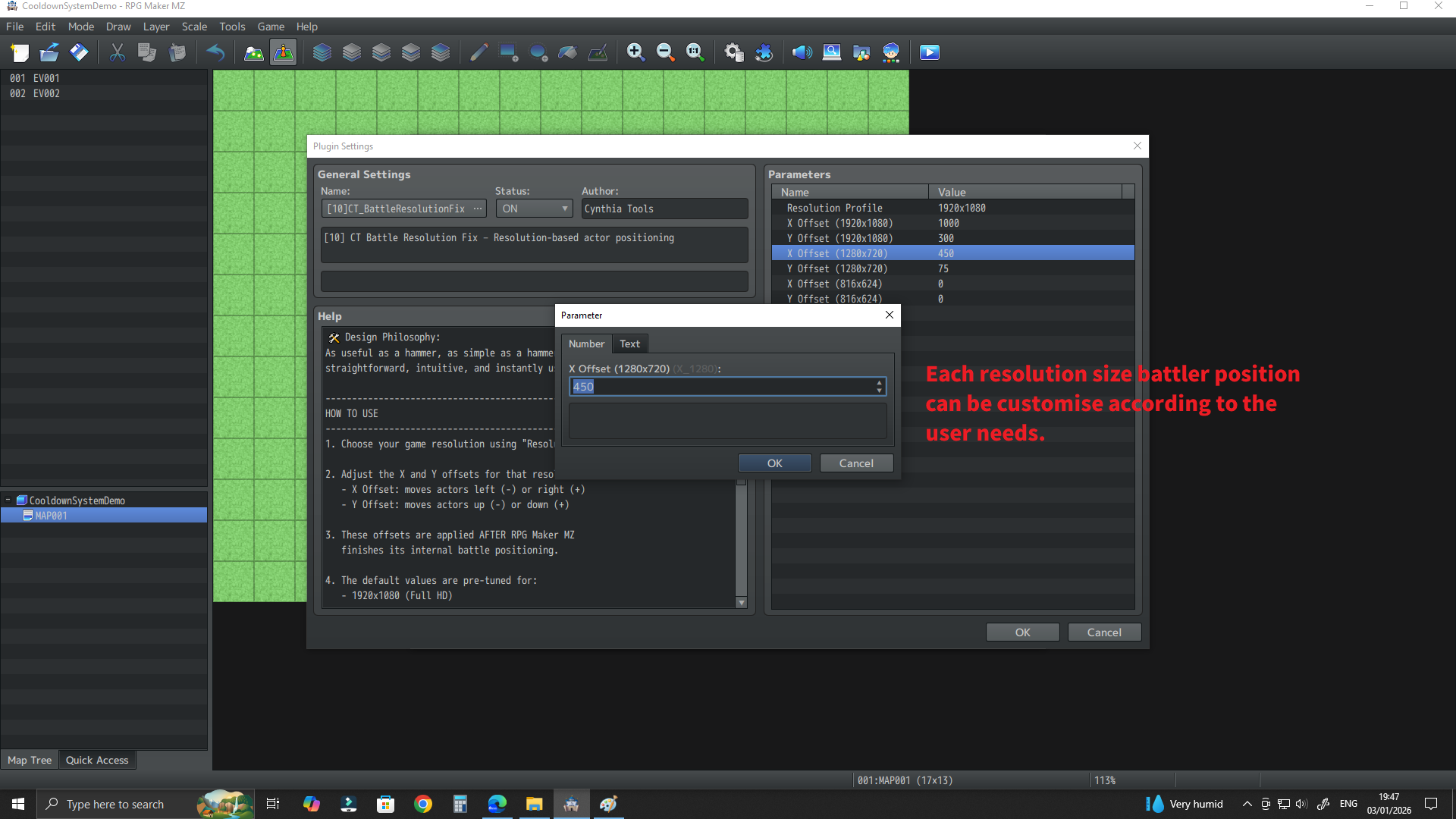
Task: Click the Zoom In magnifier icon
Action: [635, 52]
